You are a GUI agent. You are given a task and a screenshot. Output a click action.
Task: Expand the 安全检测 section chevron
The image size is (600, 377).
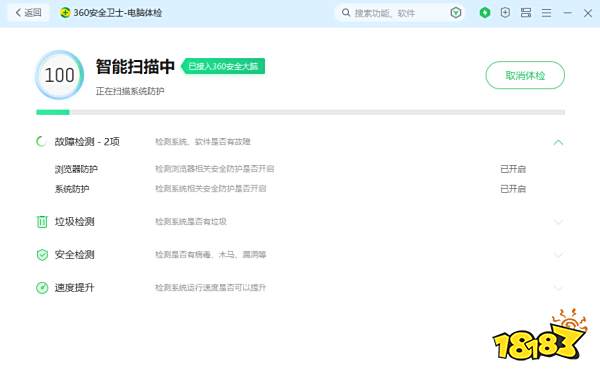[x=558, y=255]
